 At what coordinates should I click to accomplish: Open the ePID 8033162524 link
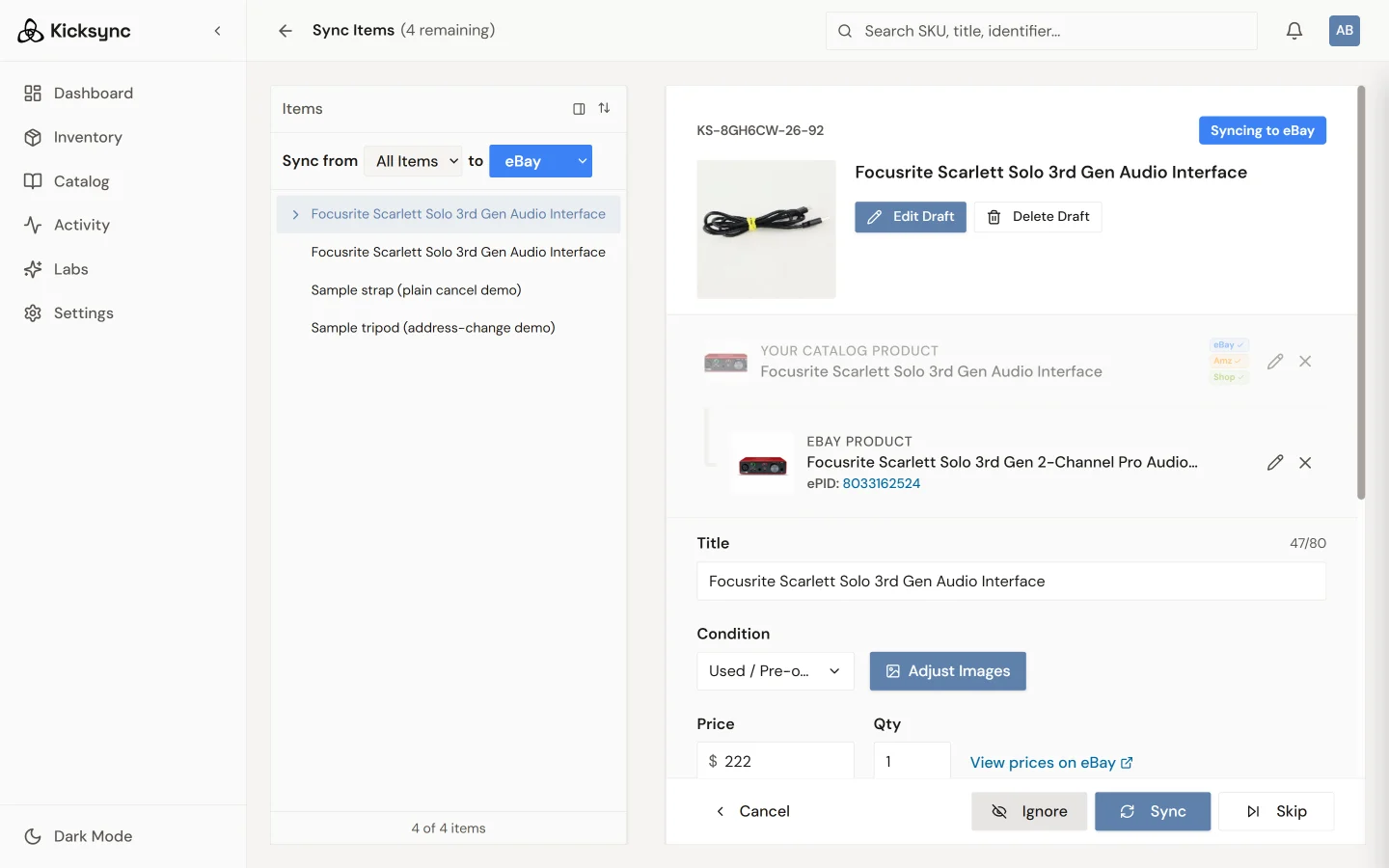tap(882, 484)
